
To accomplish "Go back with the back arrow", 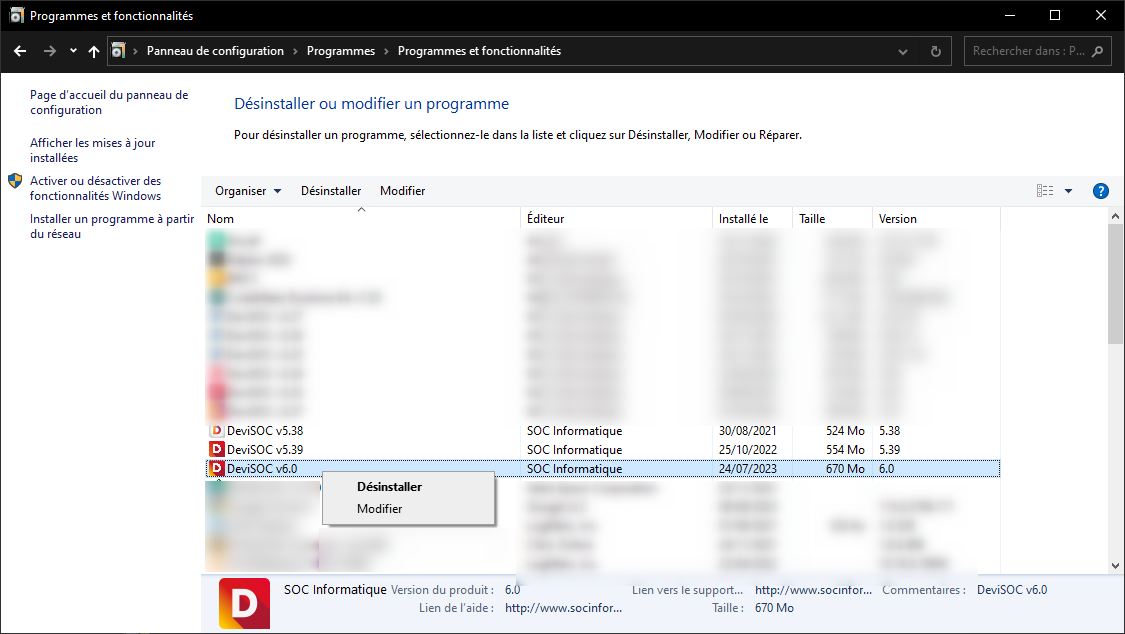I will tap(20, 51).
